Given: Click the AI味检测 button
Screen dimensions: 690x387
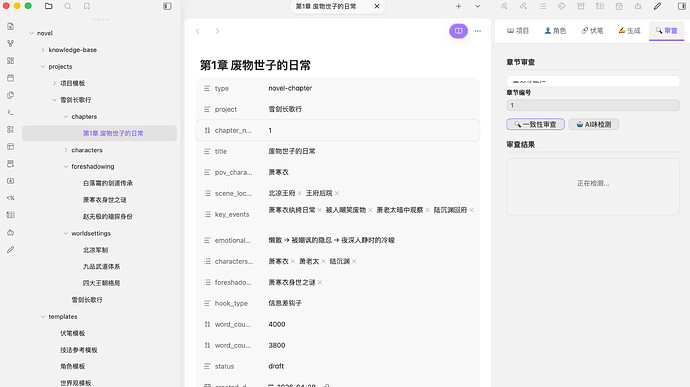Looking at the screenshot, I should tap(594, 125).
